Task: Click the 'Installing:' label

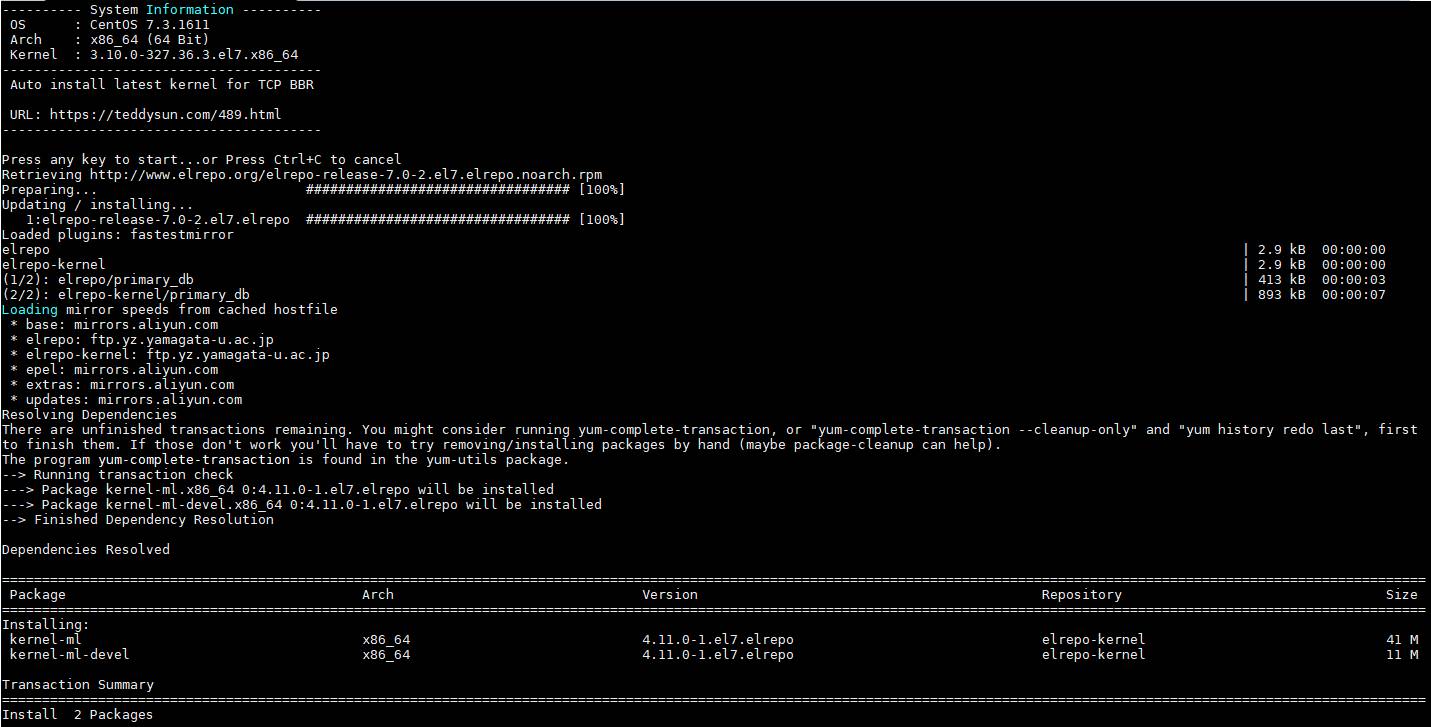Action: pyautogui.click(x=46, y=625)
